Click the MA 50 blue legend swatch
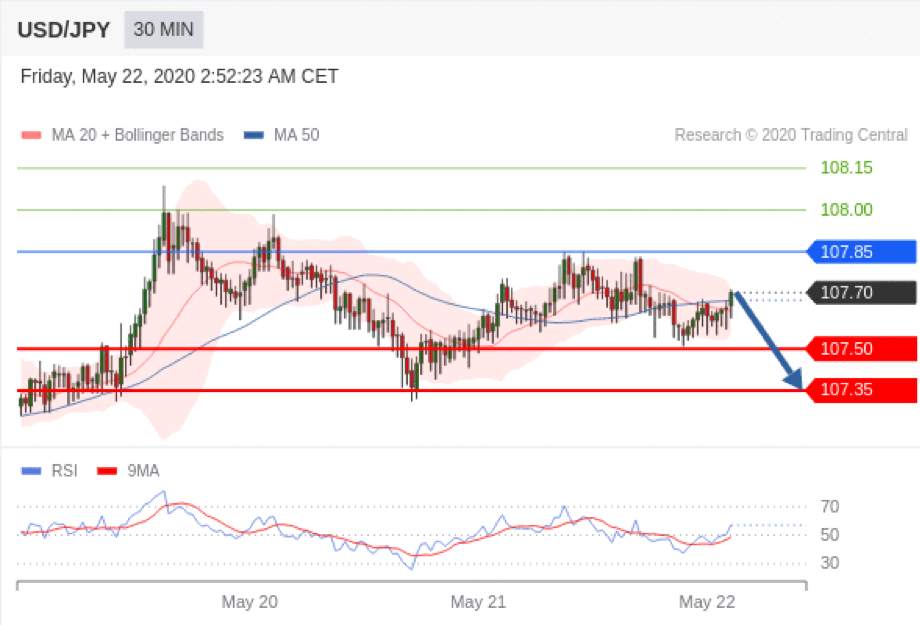The image size is (920, 625). point(253,135)
